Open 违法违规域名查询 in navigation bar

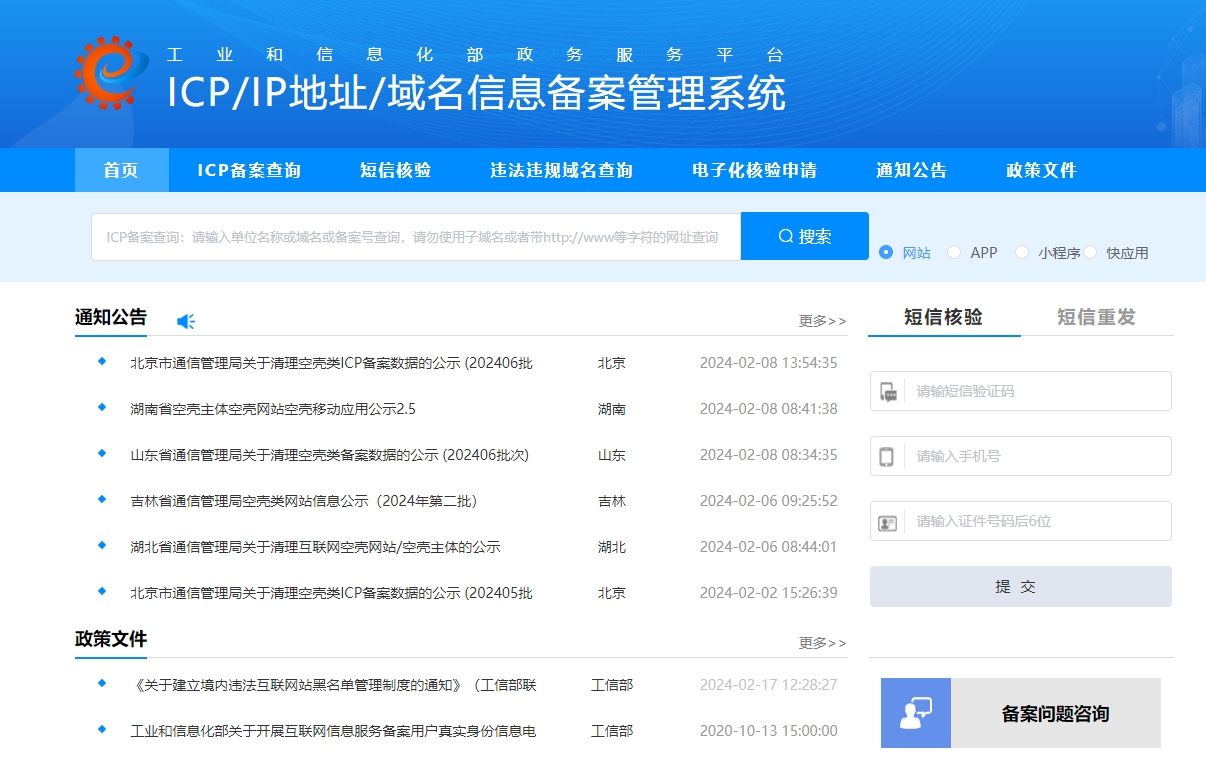click(561, 170)
